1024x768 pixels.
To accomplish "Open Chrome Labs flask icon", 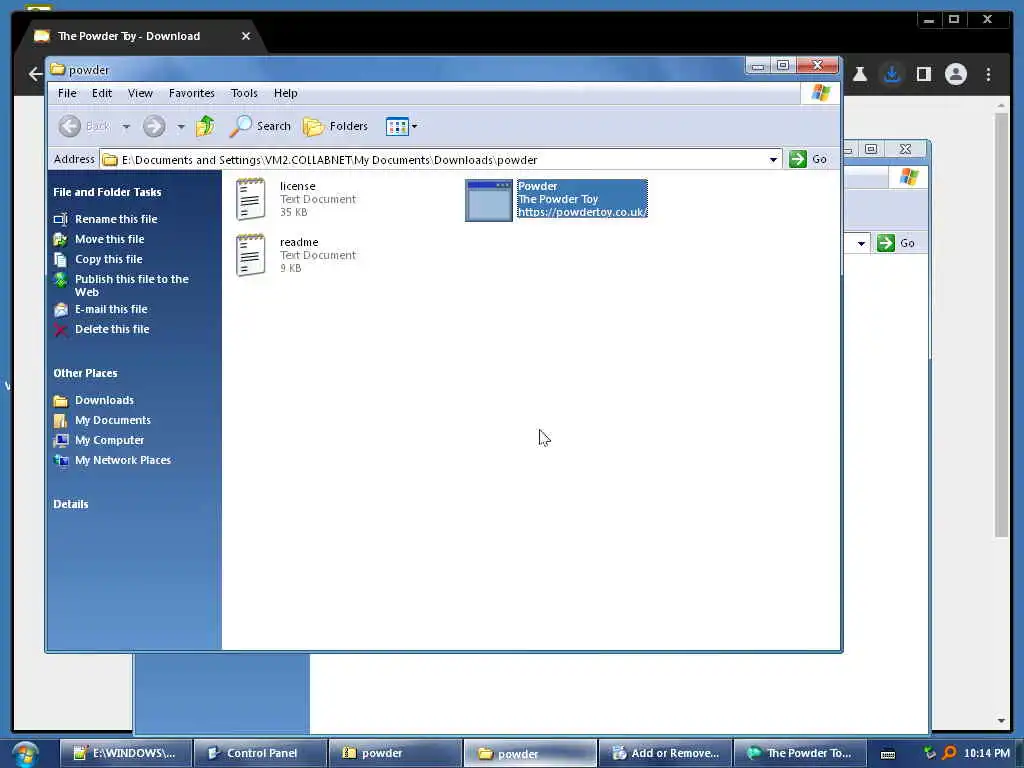I will point(860,74).
